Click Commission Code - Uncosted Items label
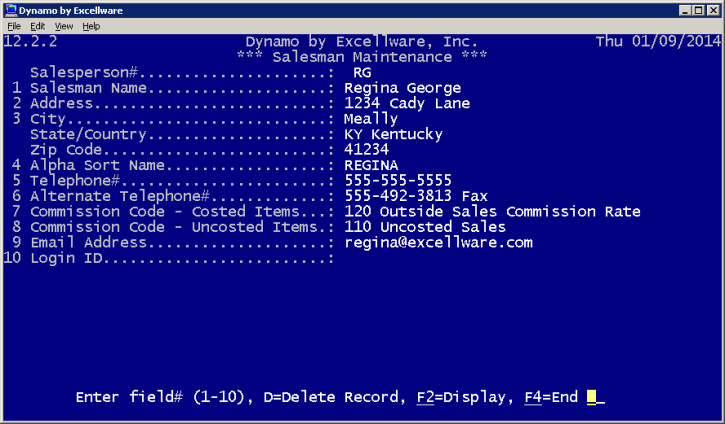725x424 pixels. (174, 227)
